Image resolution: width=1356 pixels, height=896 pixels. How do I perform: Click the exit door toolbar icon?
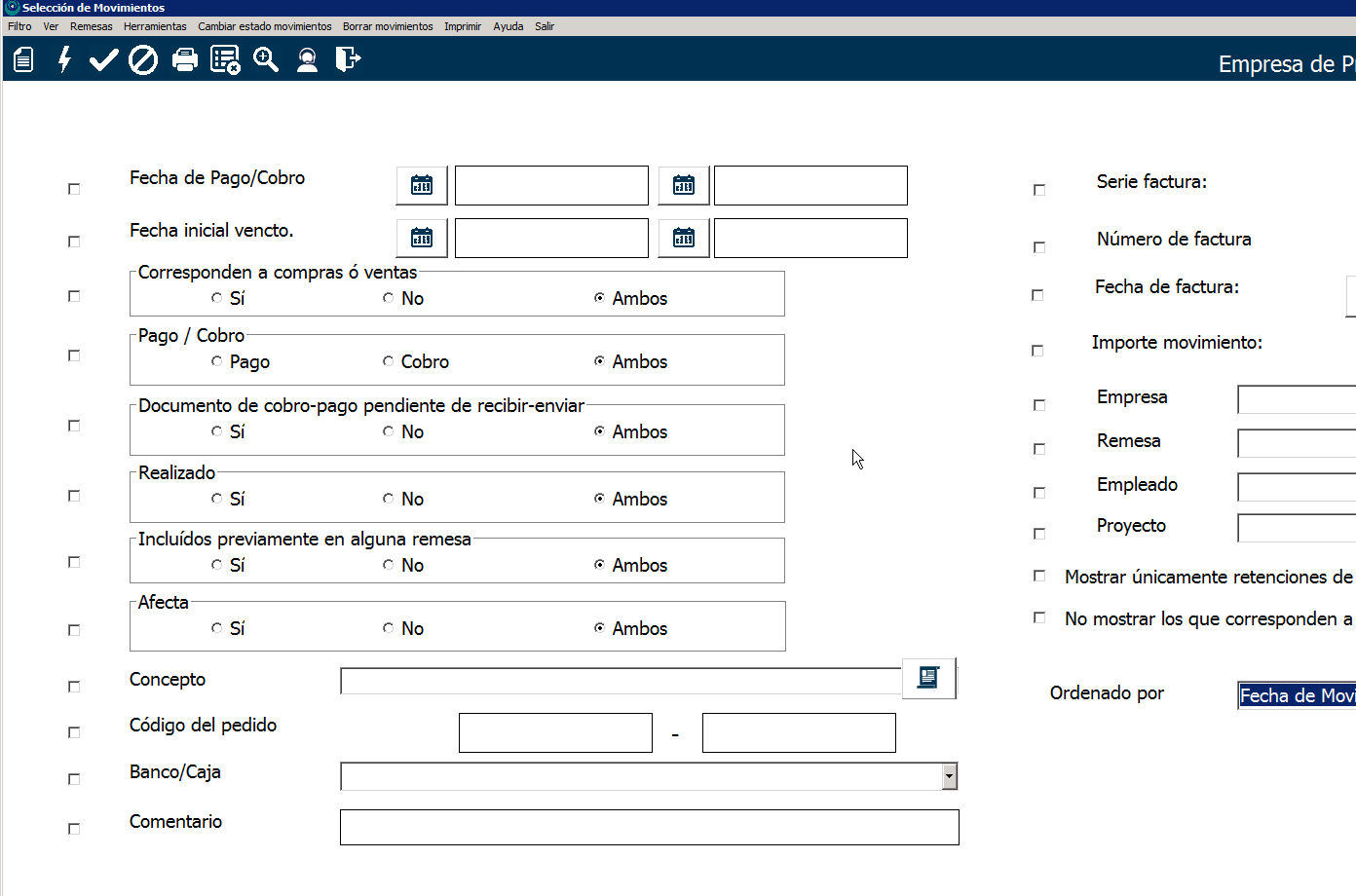[x=348, y=60]
